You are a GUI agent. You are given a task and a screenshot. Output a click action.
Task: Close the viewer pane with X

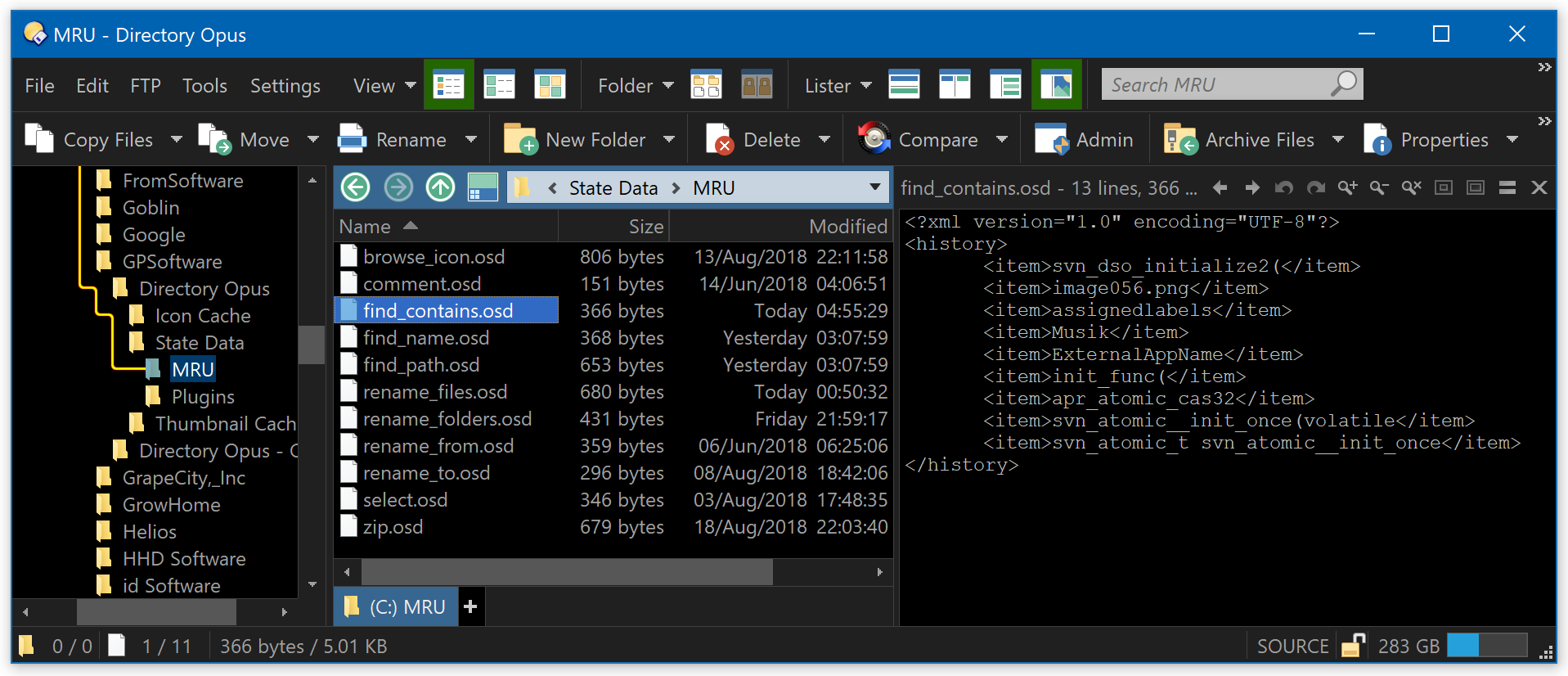click(1539, 187)
